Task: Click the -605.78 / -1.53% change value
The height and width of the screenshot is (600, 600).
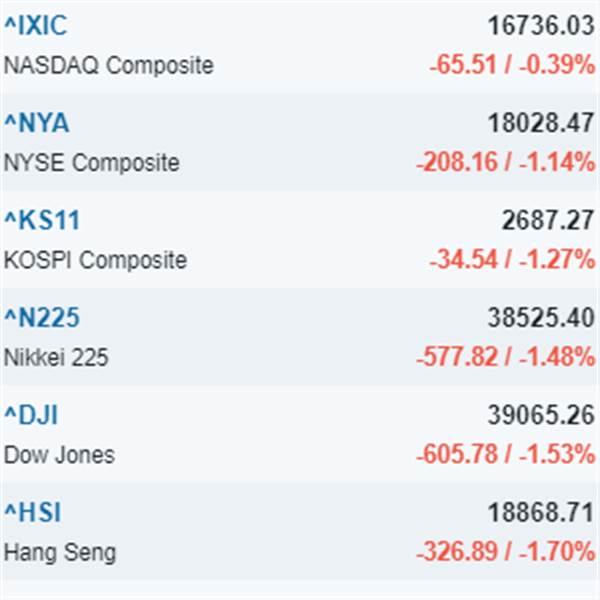Action: [505, 455]
